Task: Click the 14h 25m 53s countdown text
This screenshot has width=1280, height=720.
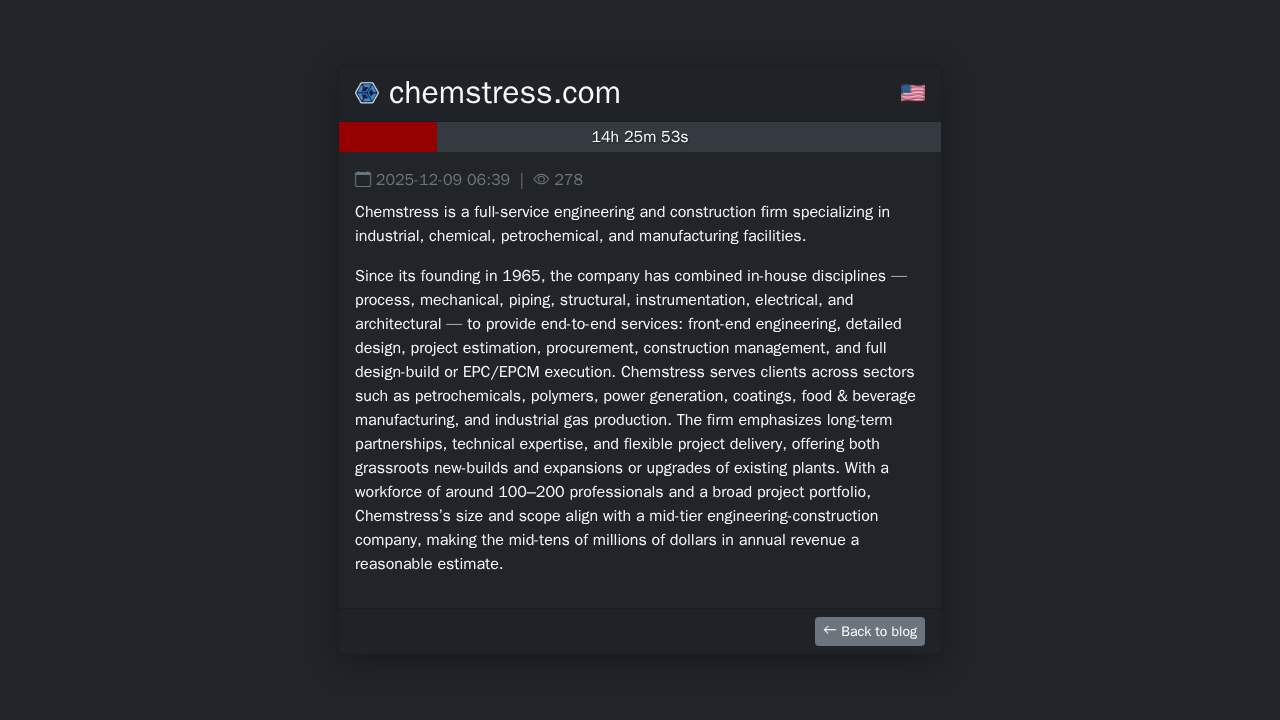Action: click(640, 137)
